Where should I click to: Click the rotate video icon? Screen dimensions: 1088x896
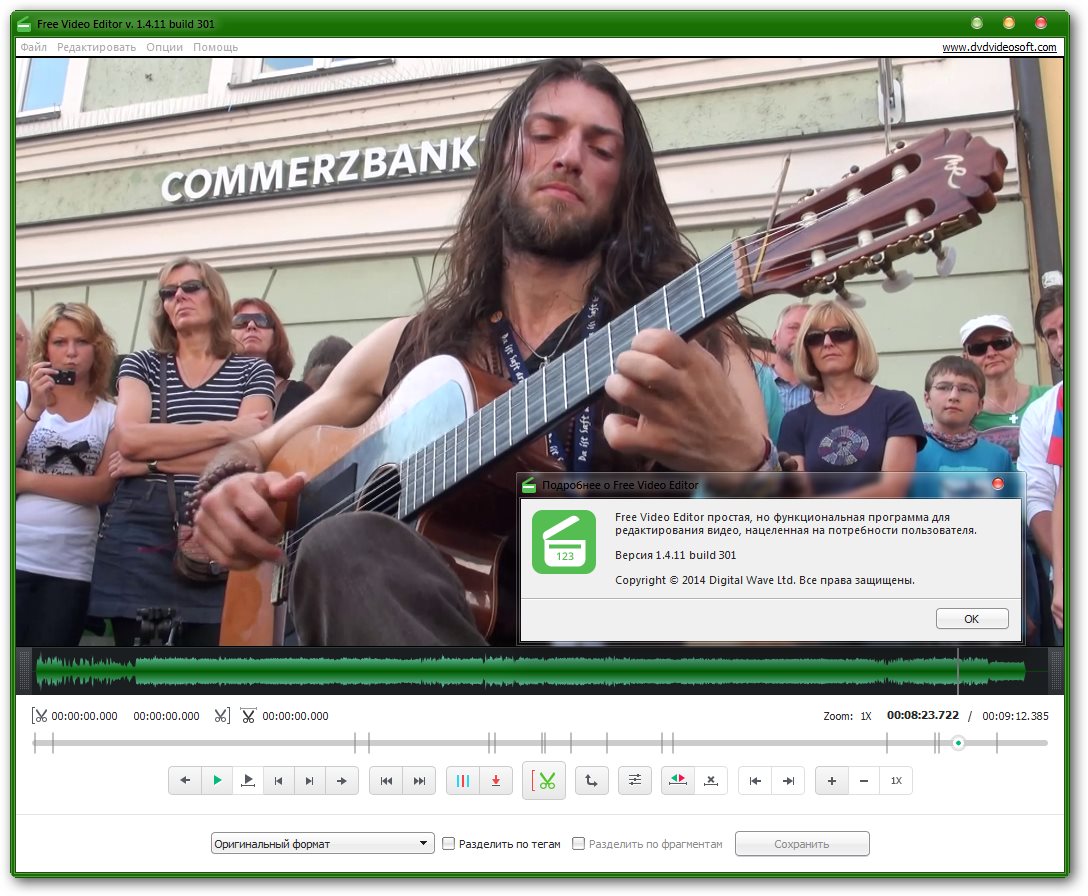point(591,781)
